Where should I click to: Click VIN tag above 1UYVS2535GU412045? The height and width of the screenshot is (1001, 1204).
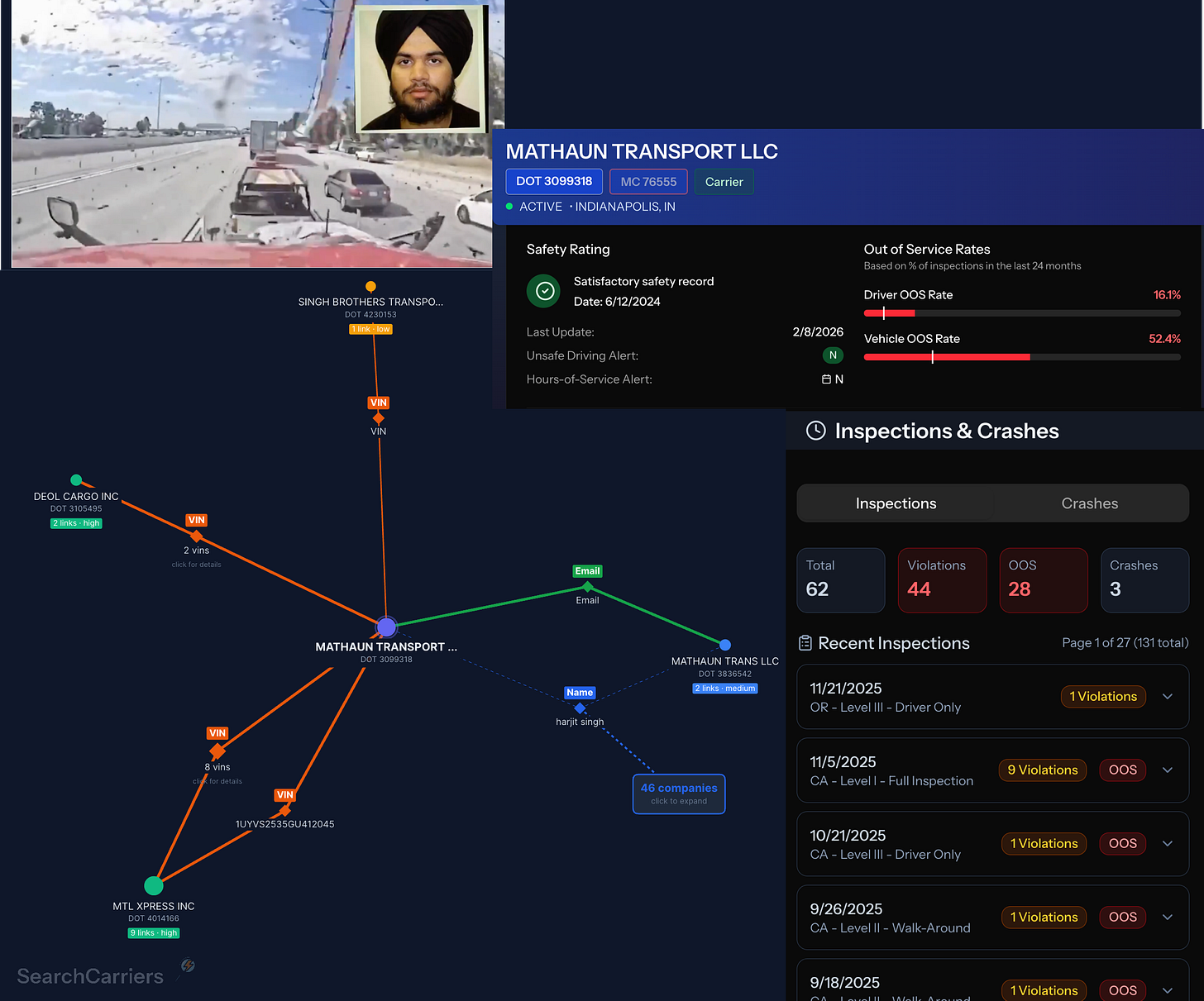click(285, 795)
